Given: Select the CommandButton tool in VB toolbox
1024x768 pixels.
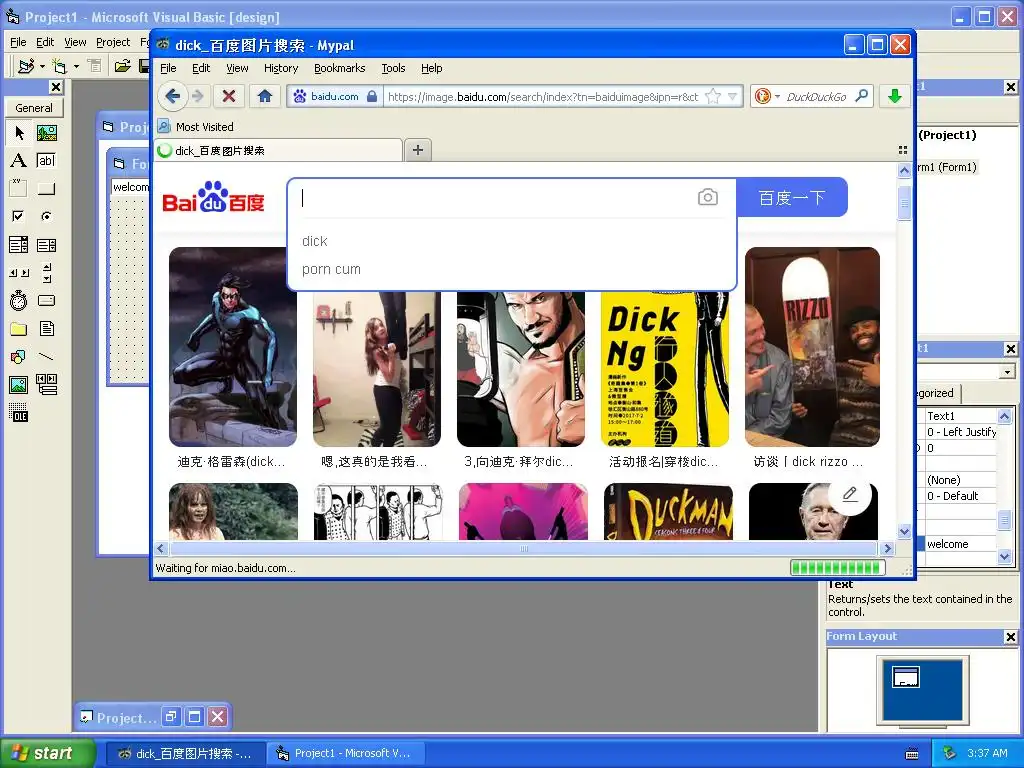Looking at the screenshot, I should [x=46, y=189].
